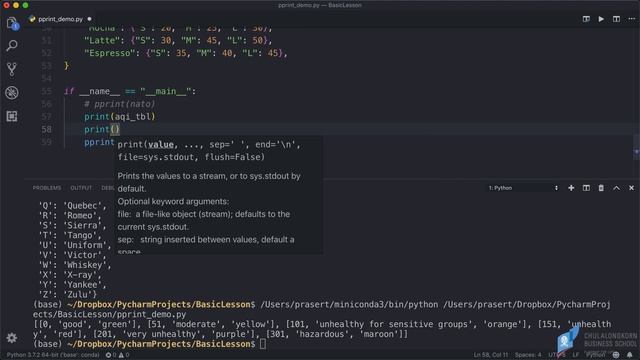Click the "'Z': 'Zulu'}" terminal row
640x360 pixels.
pos(67,295)
